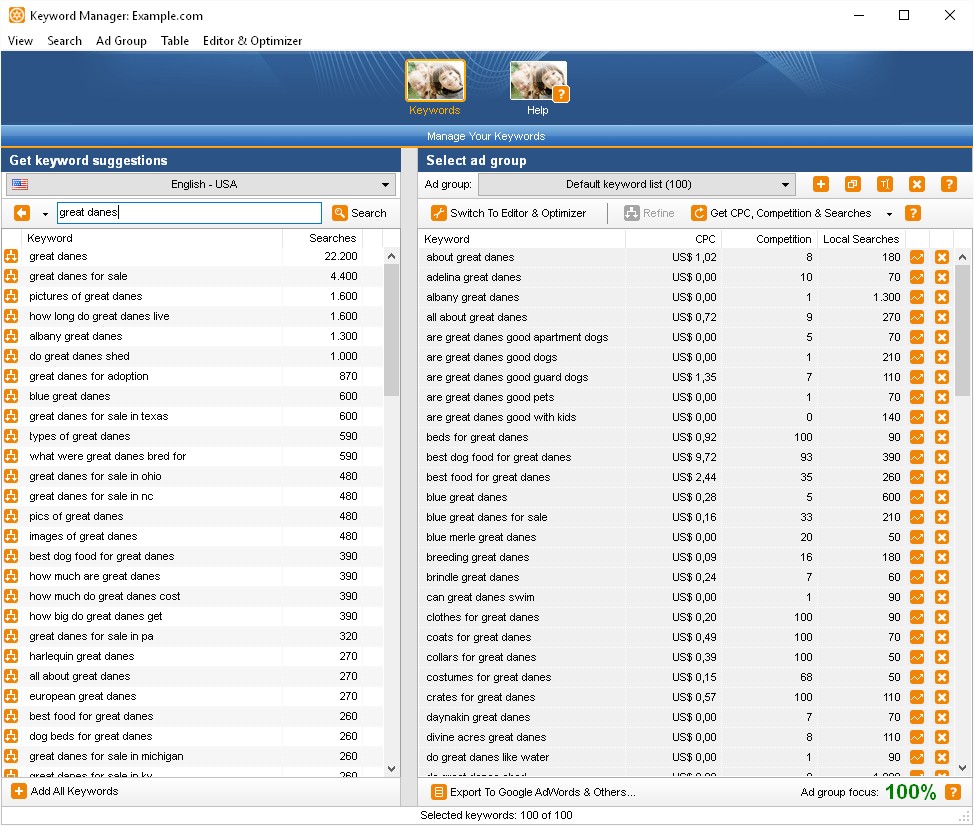Image resolution: width=974 pixels, height=826 pixels.
Task: Open the Ad Group menu
Action: (x=121, y=41)
